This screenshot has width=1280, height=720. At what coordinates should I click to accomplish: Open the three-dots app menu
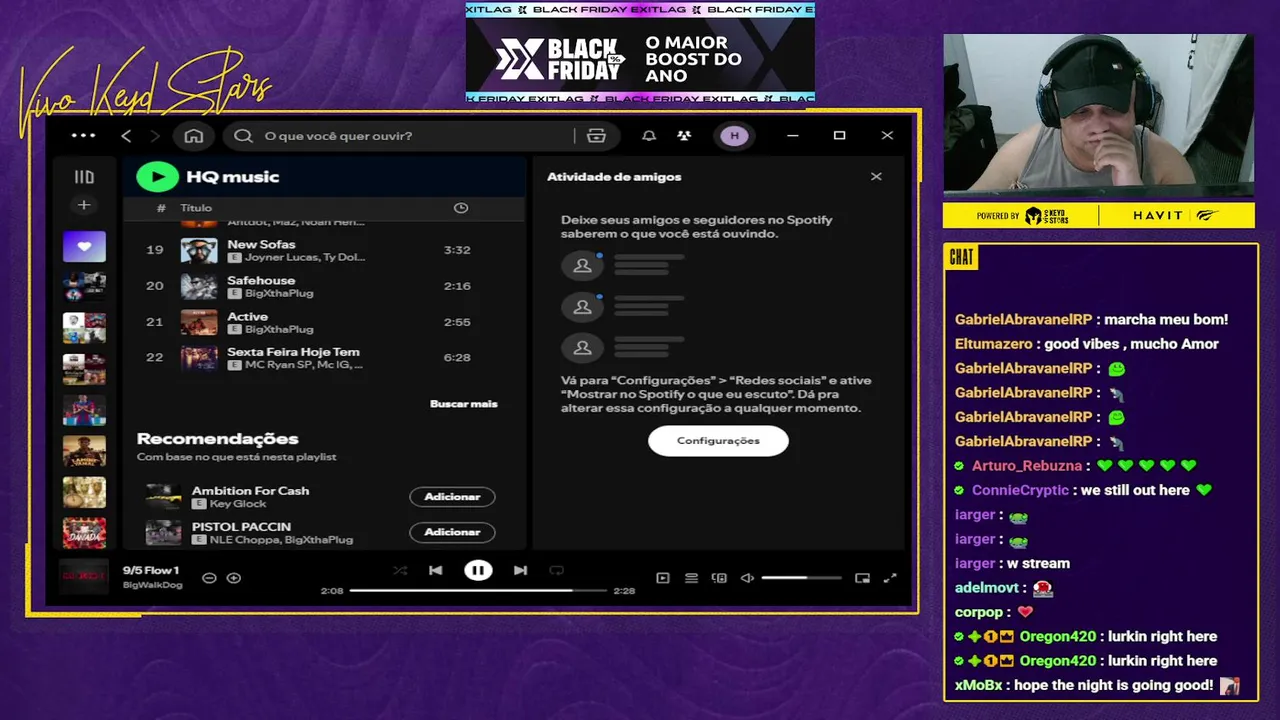pyautogui.click(x=84, y=136)
